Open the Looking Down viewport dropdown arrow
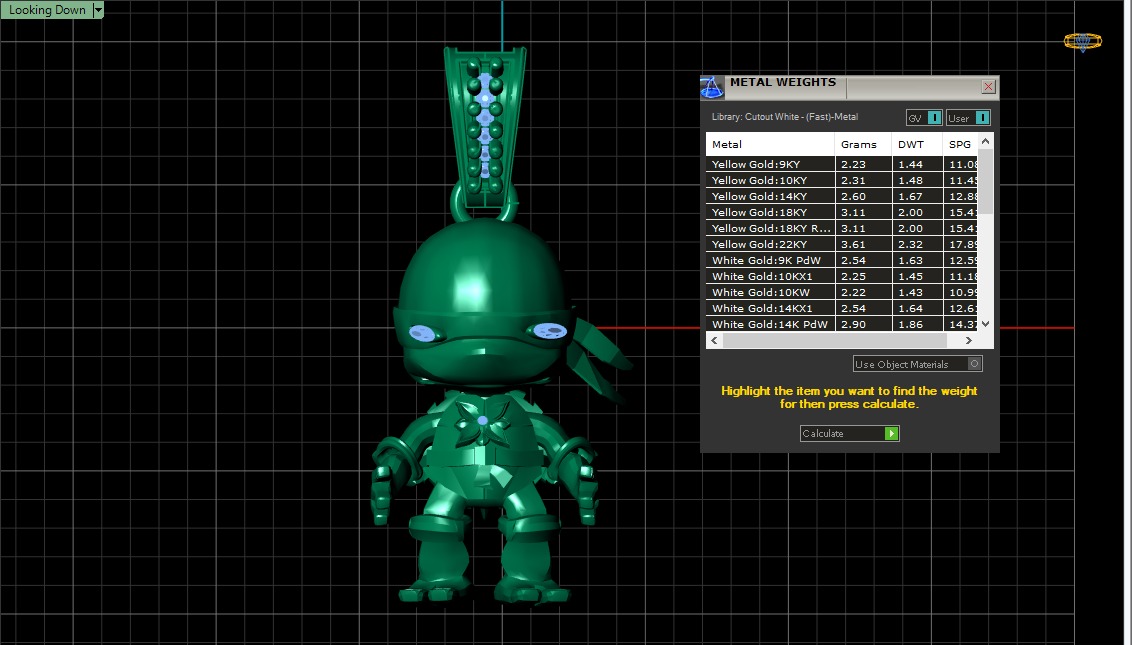Viewport: 1132px width, 645px height. (99, 10)
